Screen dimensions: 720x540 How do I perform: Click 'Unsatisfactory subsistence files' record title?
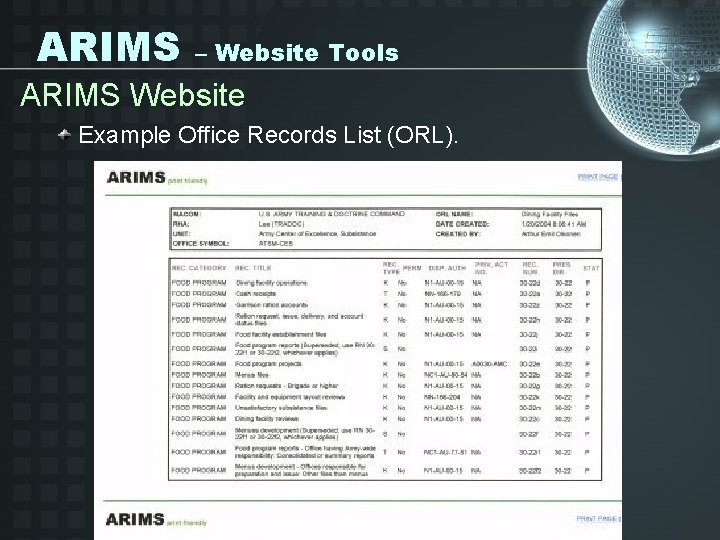pos(281,408)
